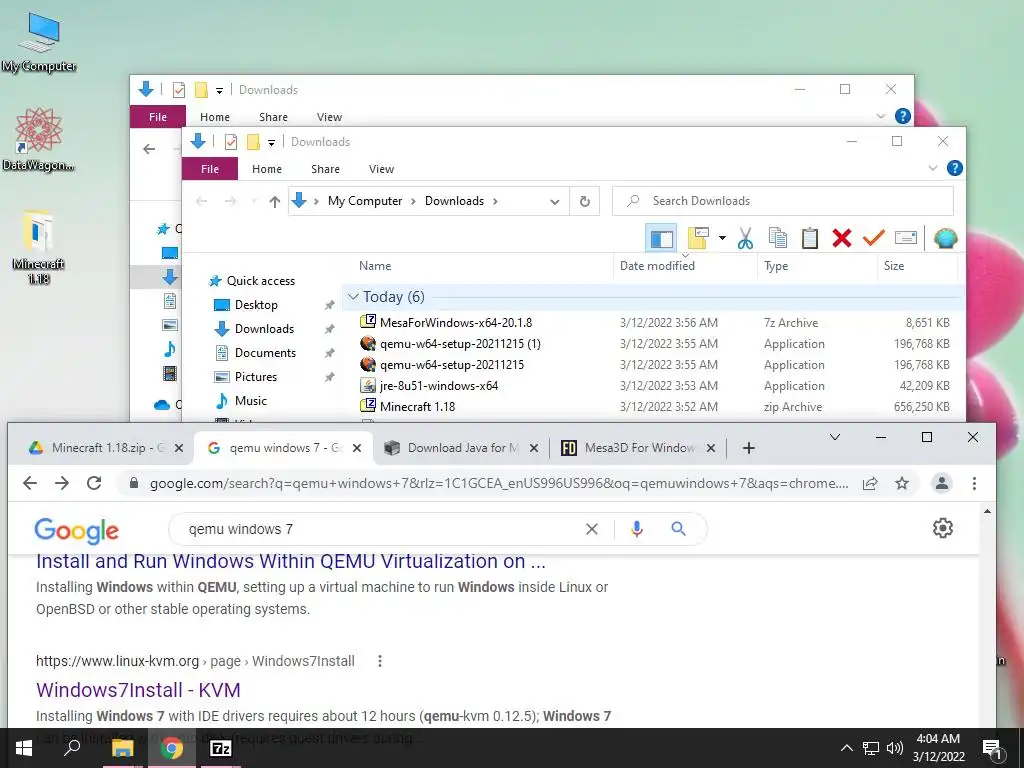
Task: Open 7-Zip from the taskbar
Action: pos(220,748)
